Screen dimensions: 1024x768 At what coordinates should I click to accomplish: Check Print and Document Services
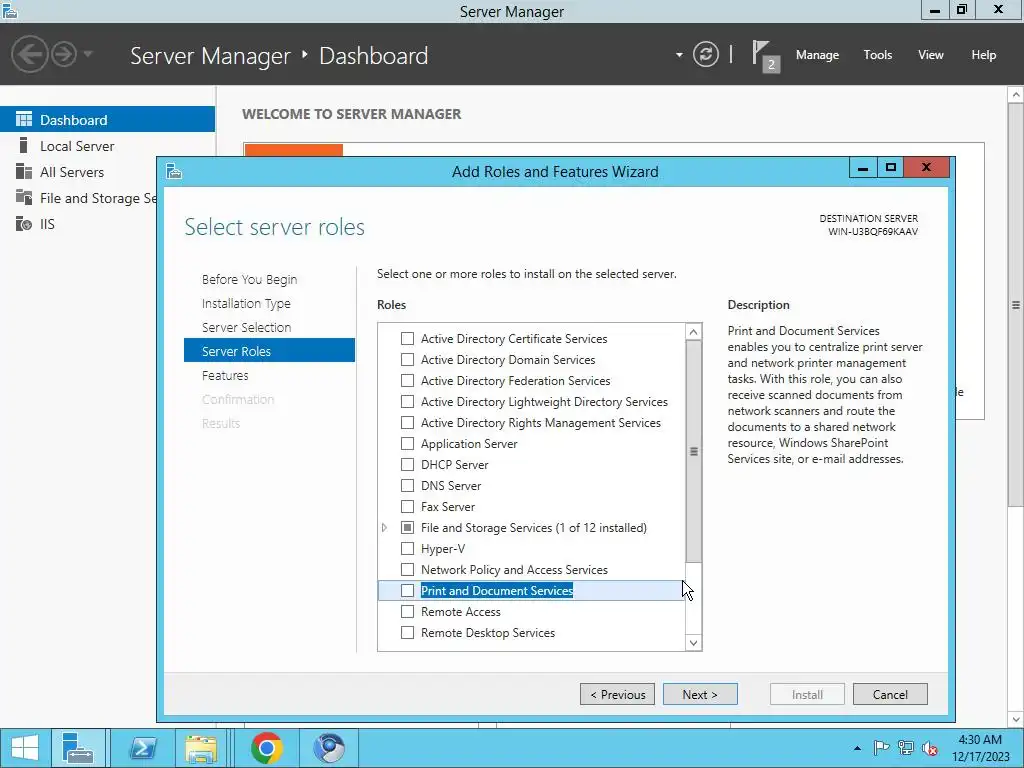click(407, 590)
